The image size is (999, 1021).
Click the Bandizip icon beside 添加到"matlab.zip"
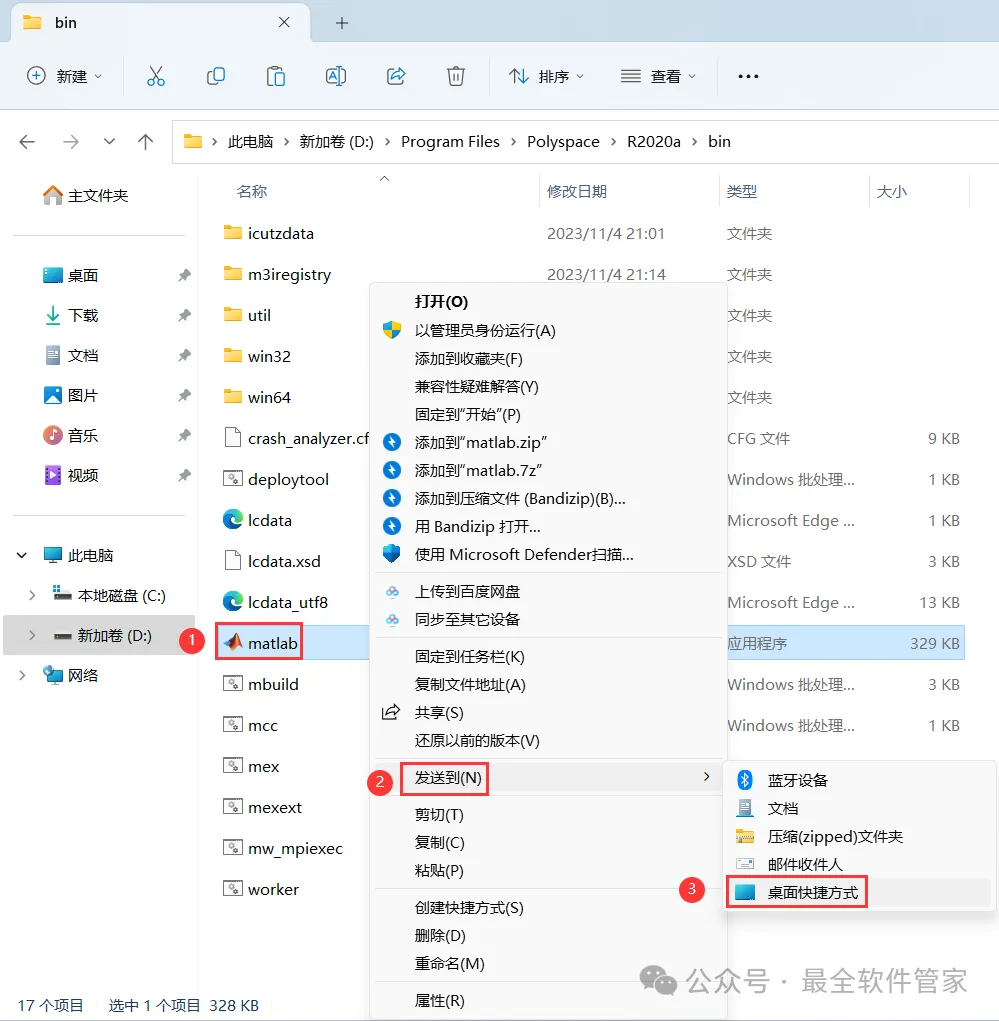(x=391, y=442)
